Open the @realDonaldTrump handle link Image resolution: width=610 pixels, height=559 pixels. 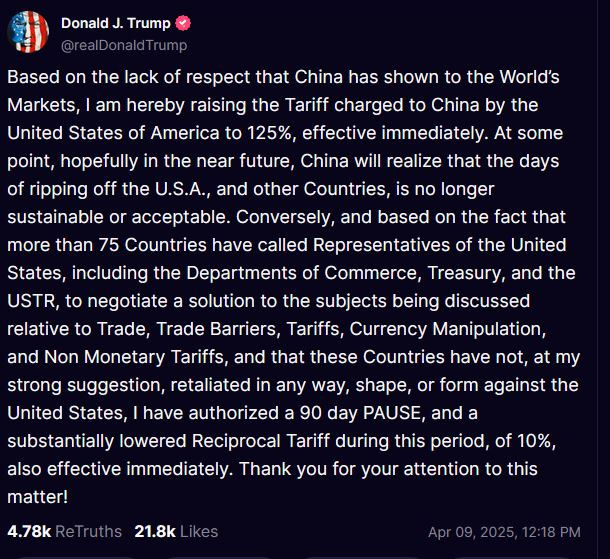click(x=124, y=45)
